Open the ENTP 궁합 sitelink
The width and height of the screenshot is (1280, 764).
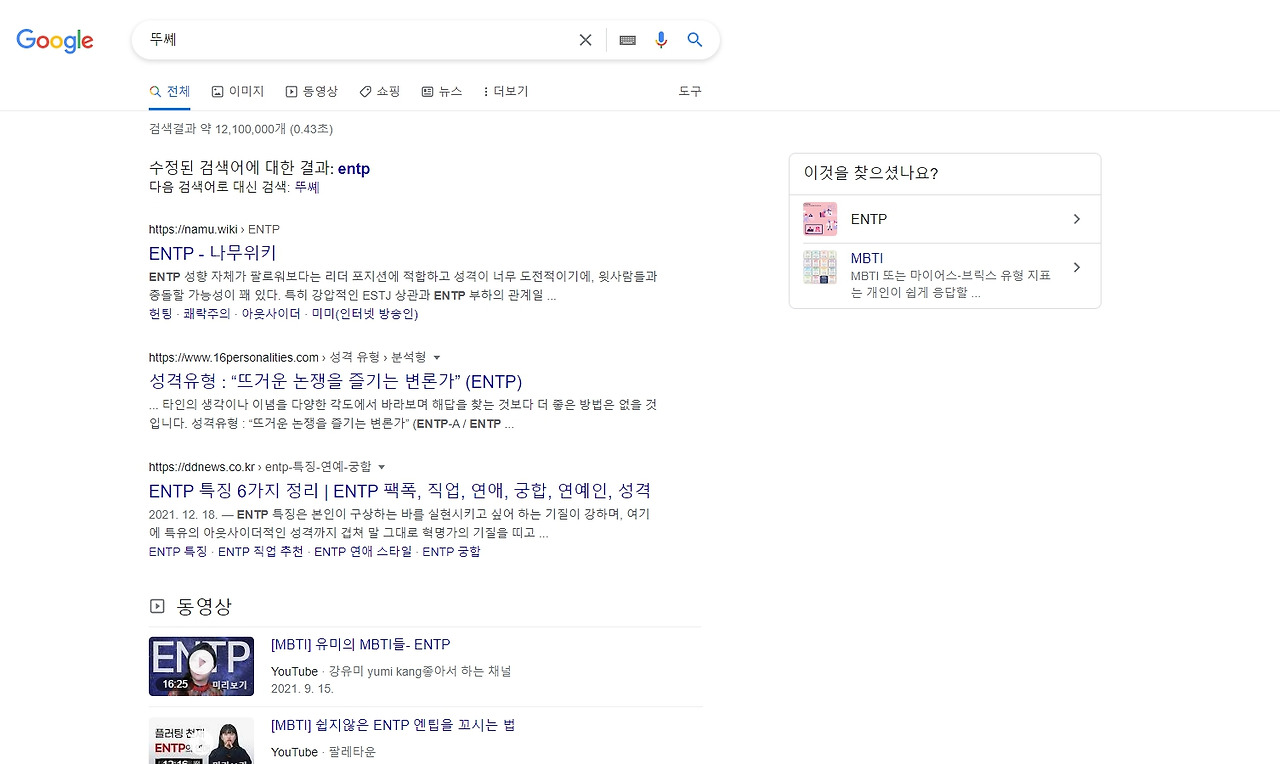(451, 552)
